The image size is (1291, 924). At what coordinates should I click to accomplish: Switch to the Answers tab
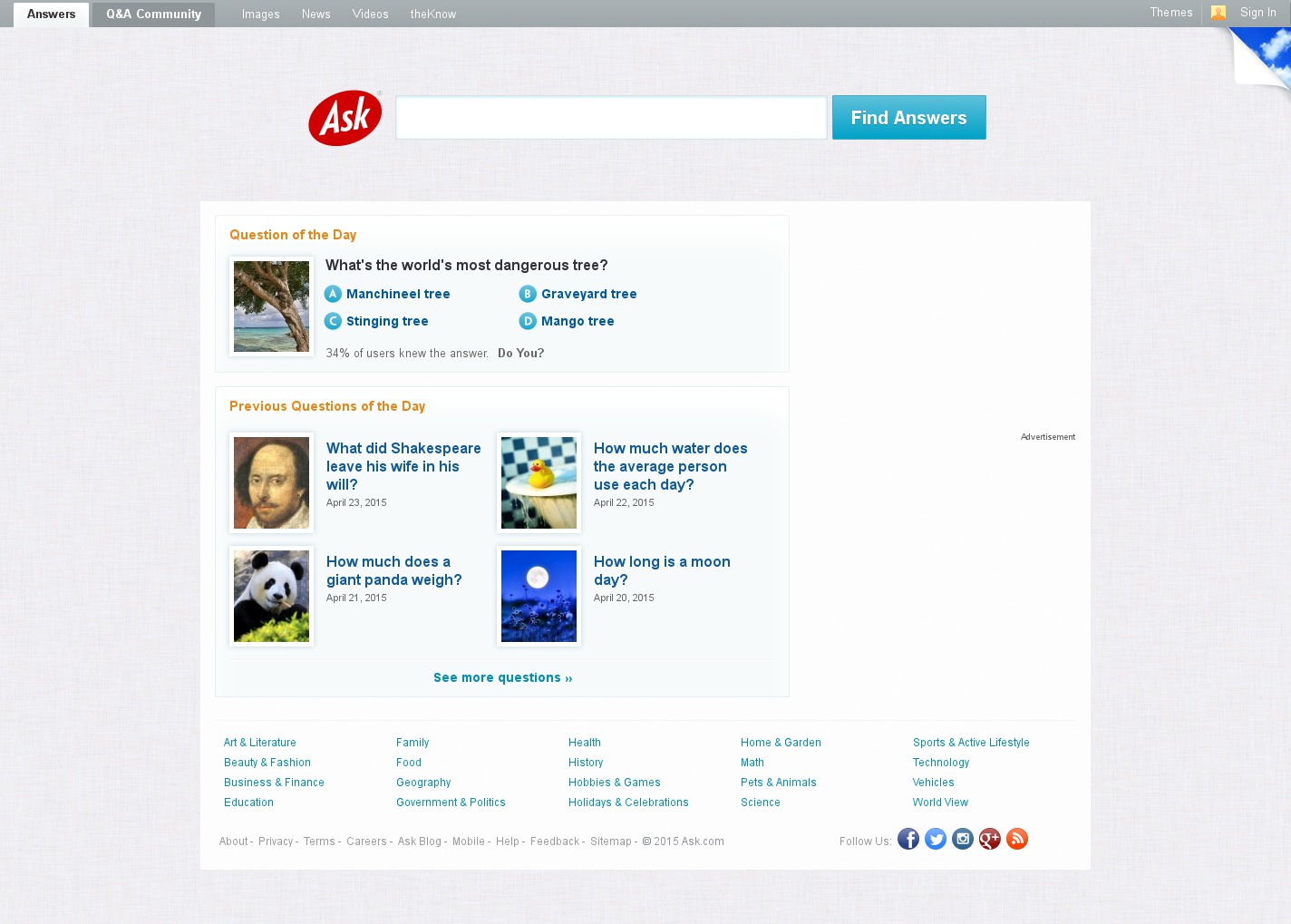[x=52, y=15]
